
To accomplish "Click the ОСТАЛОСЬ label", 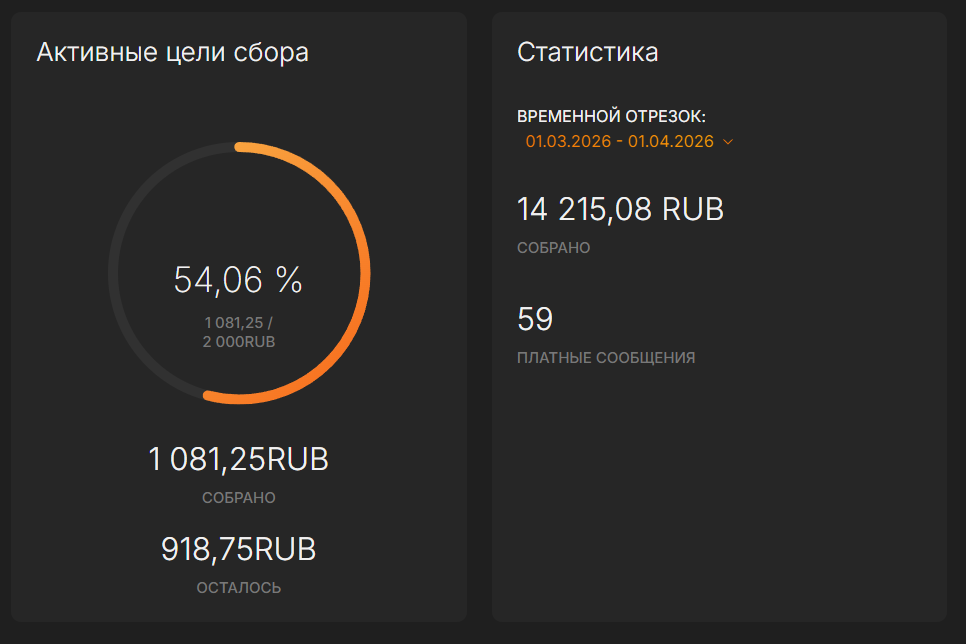I will click(x=239, y=588).
